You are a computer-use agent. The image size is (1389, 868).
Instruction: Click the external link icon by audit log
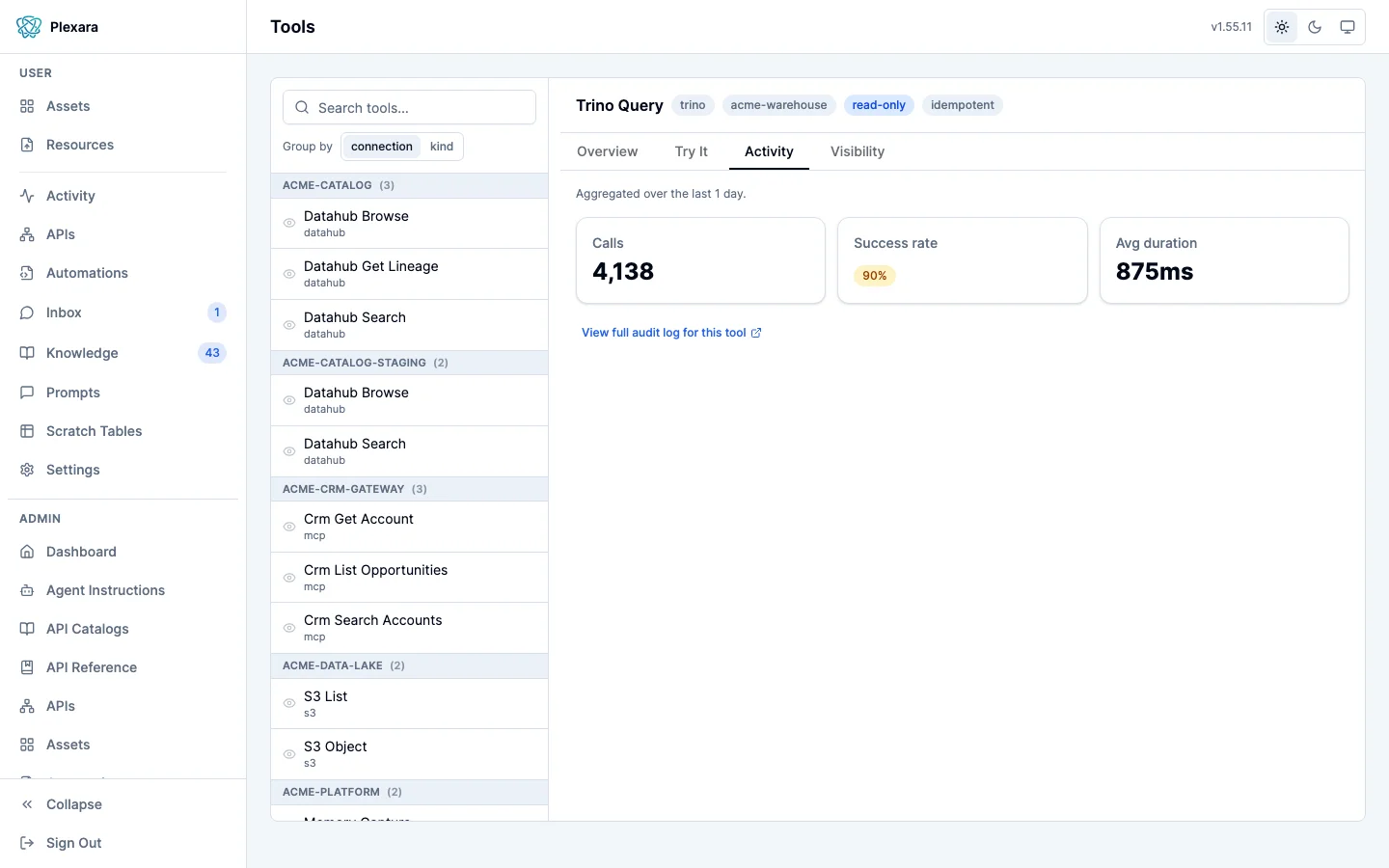[756, 333]
